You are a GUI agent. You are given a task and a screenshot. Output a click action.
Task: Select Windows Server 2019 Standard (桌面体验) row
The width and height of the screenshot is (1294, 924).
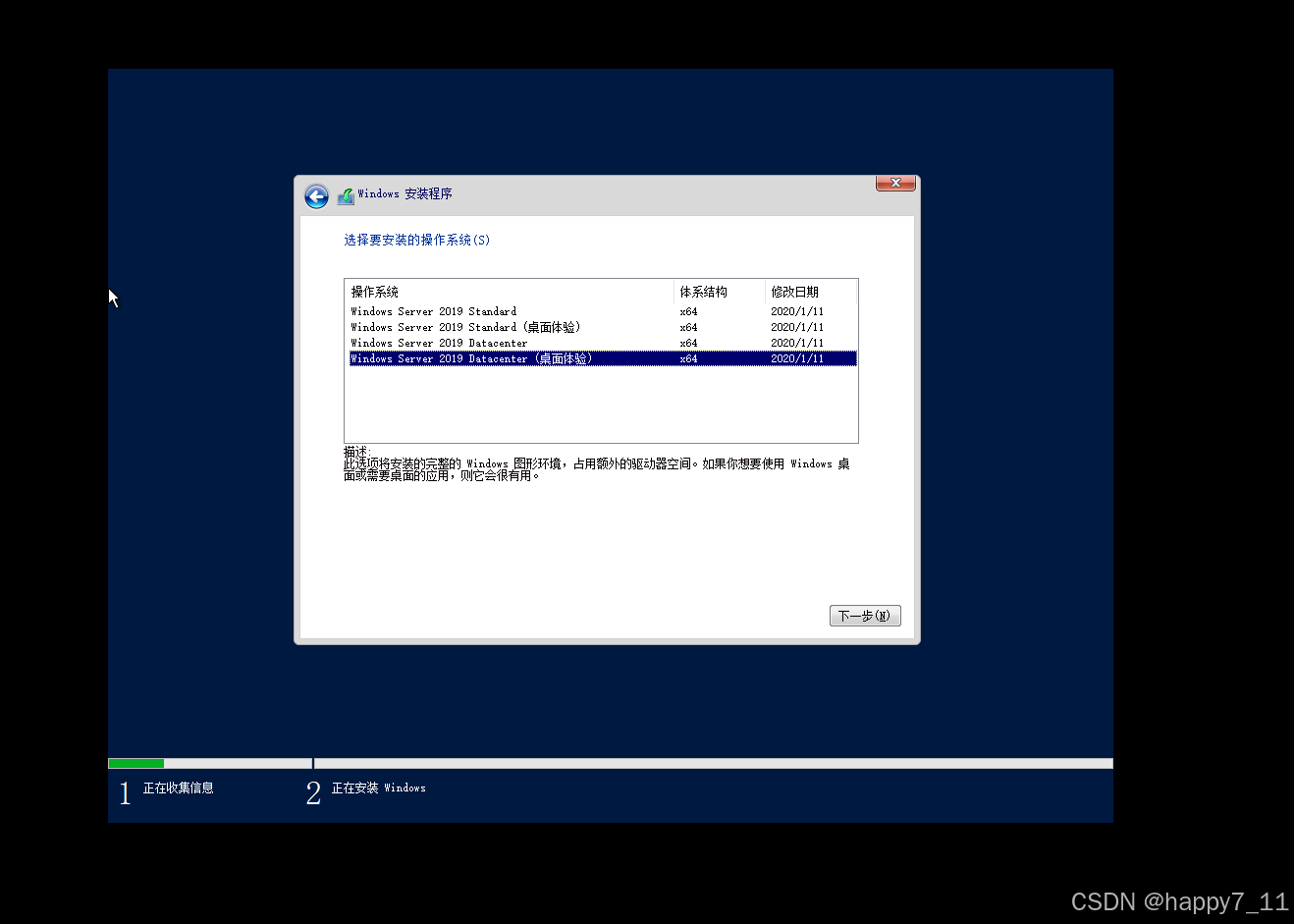(x=602, y=327)
